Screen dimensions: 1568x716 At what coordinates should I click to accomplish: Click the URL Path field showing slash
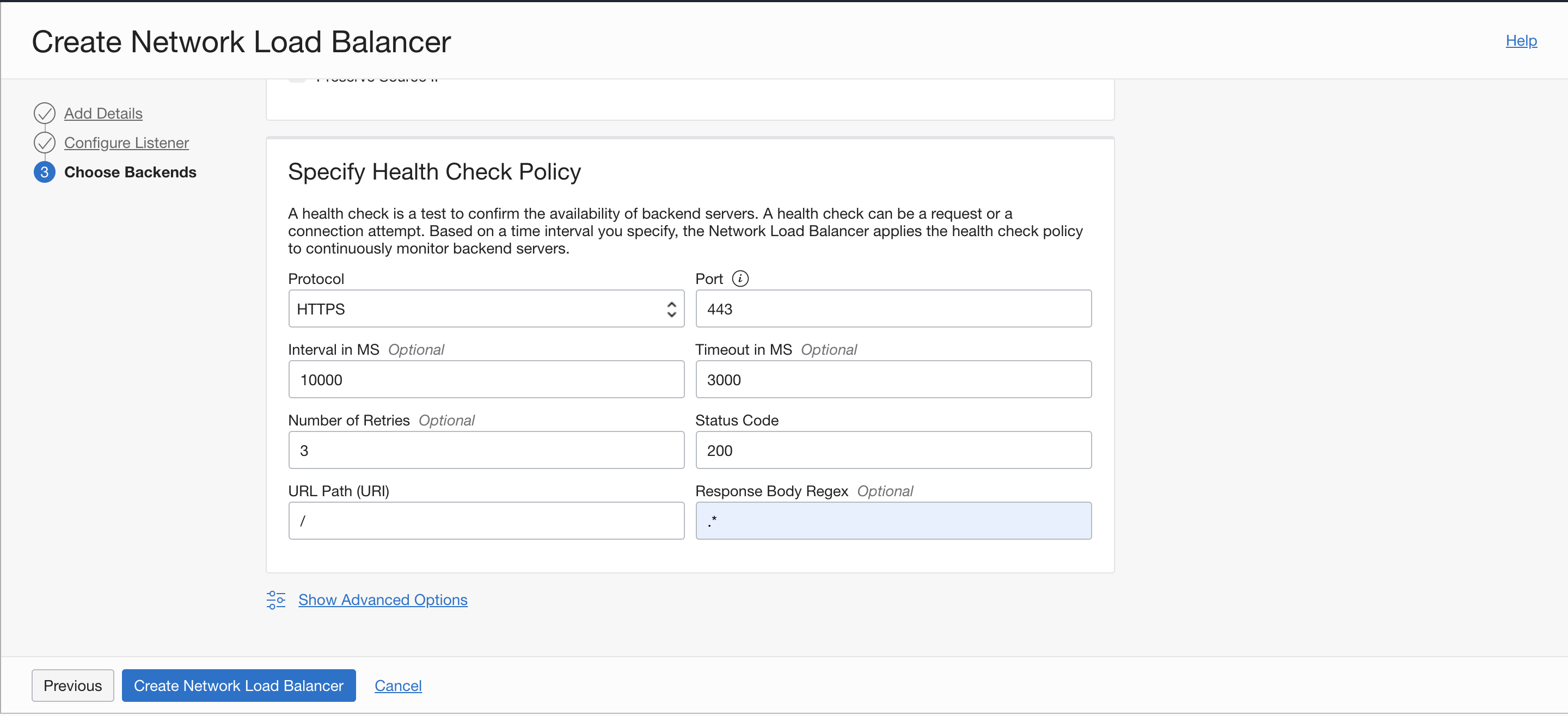(x=486, y=521)
